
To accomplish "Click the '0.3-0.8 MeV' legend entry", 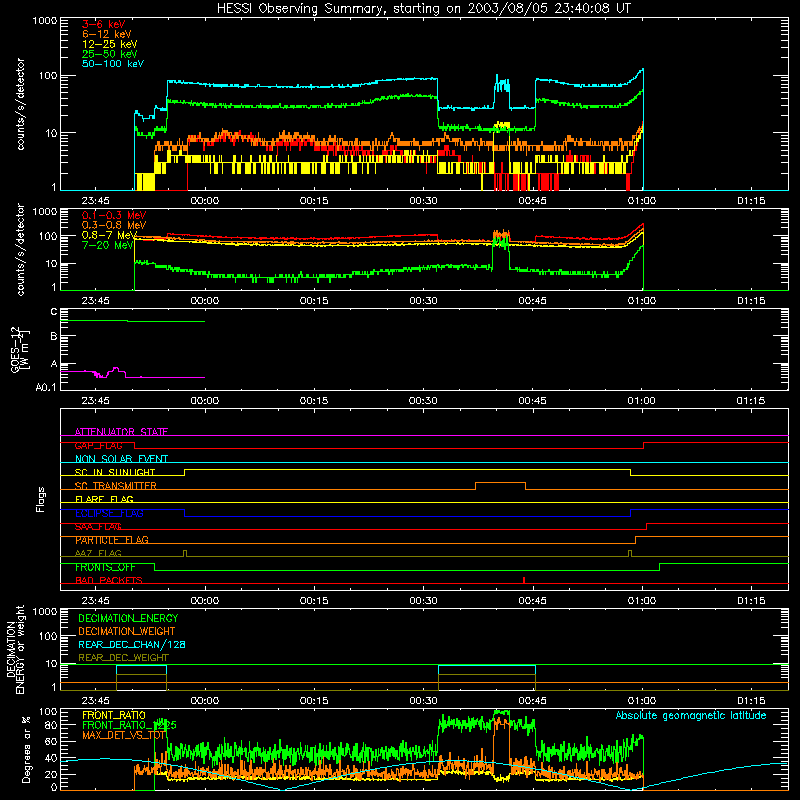I will click(x=114, y=225).
